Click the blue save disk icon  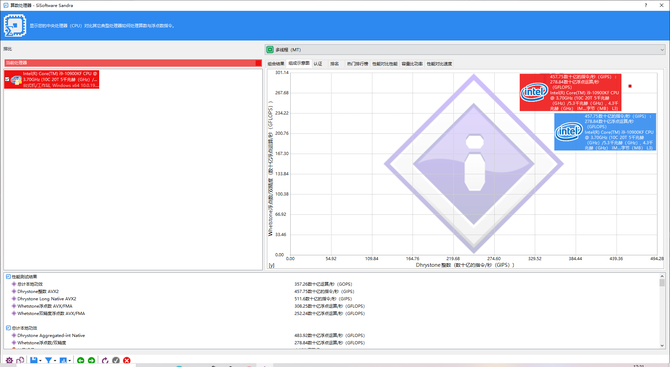click(x=34, y=361)
